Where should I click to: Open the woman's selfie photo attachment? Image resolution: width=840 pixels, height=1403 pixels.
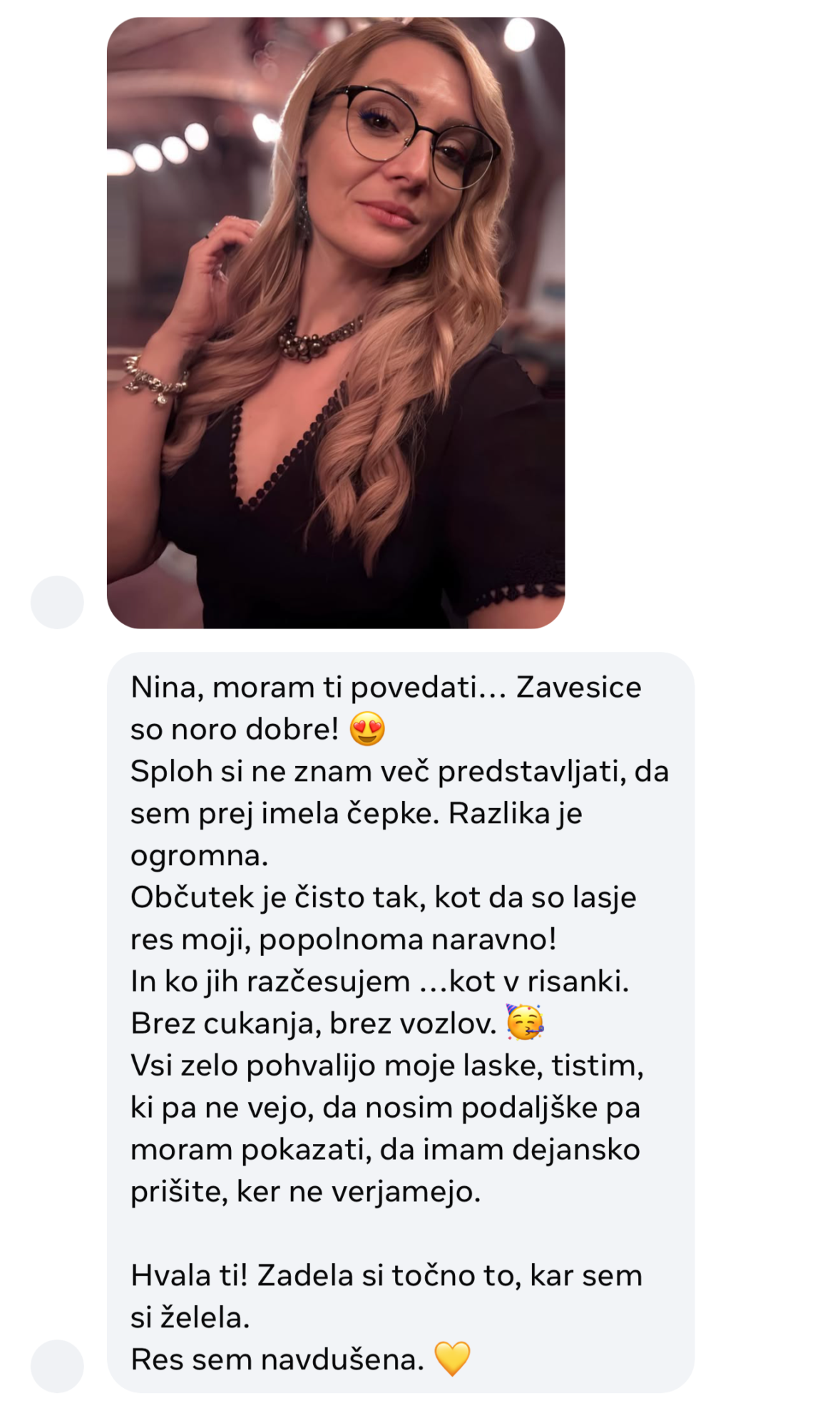coord(335,322)
